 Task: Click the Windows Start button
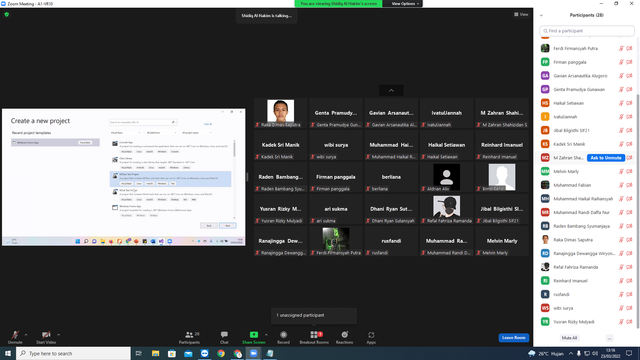tap(8, 353)
